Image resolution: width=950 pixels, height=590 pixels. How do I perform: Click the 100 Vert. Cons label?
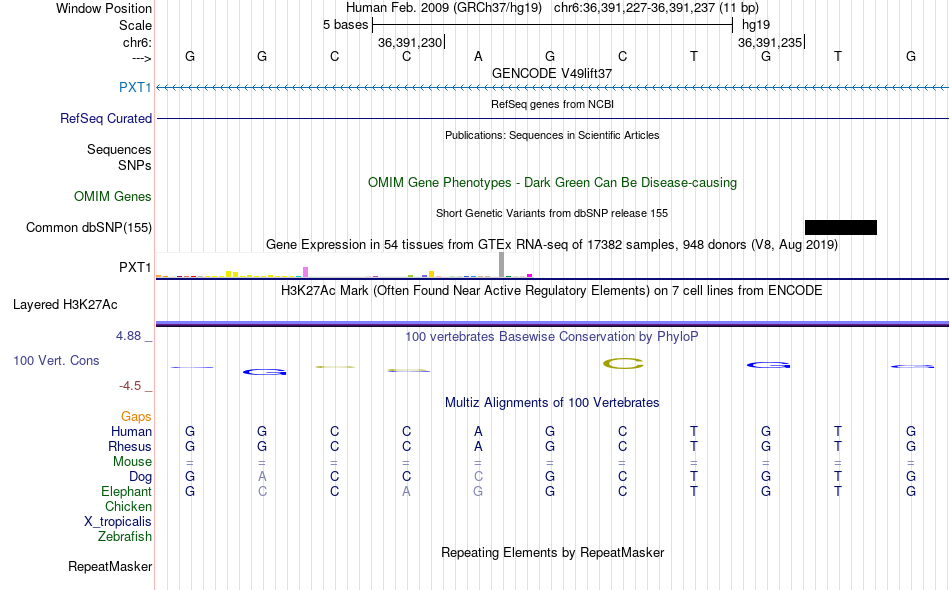[x=56, y=360]
